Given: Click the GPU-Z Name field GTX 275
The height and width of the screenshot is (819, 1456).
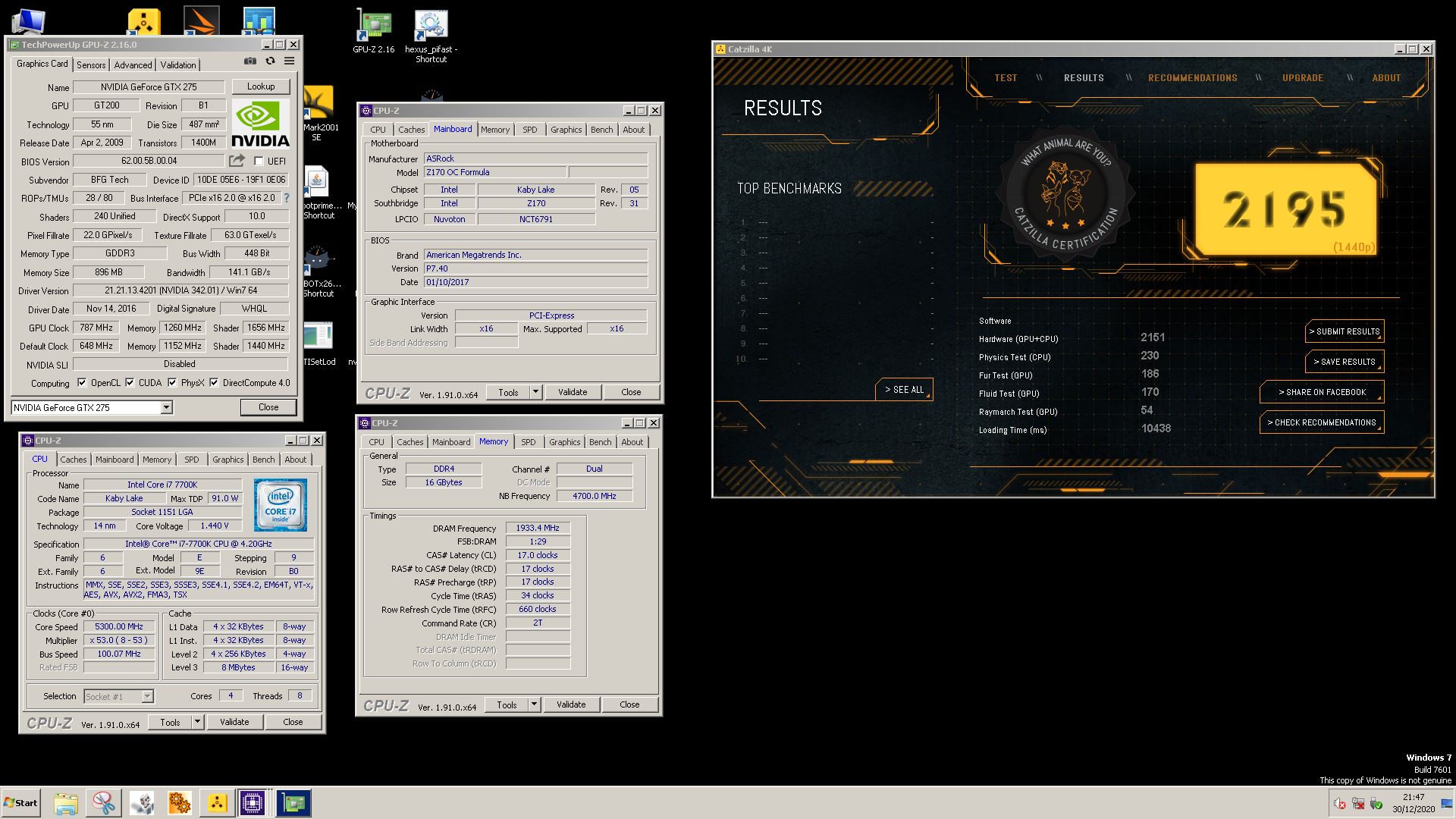Looking at the screenshot, I should 149,87.
